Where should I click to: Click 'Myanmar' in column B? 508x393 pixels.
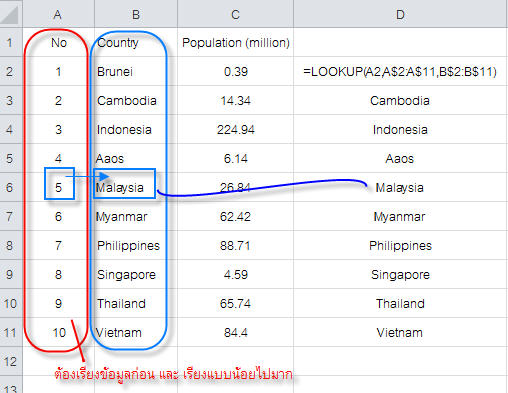point(136,216)
